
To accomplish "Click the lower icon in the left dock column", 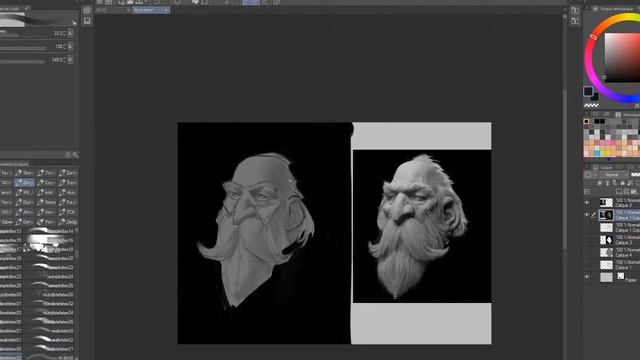I will tap(87, 21).
